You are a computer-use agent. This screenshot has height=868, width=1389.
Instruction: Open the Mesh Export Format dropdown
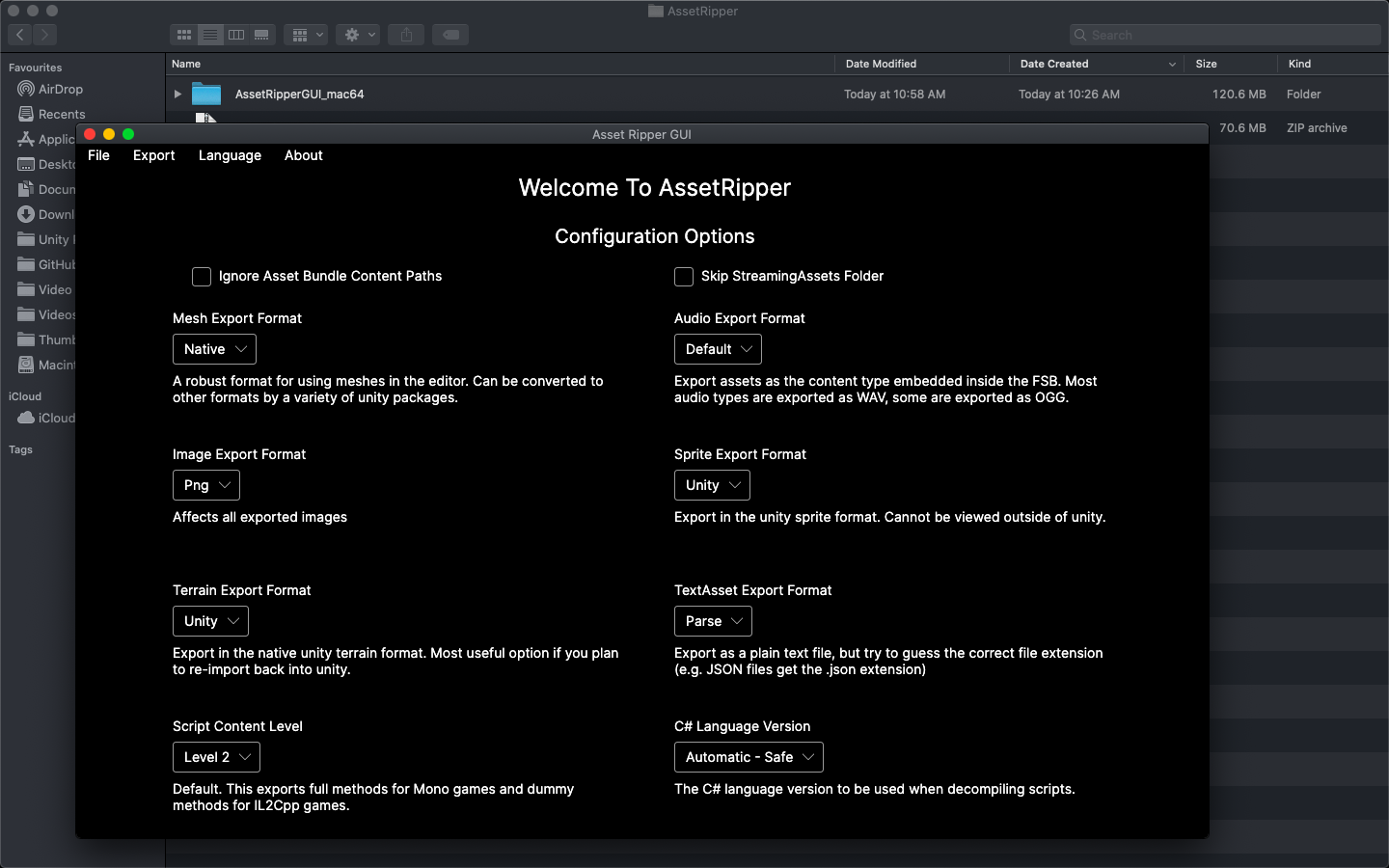tap(214, 349)
